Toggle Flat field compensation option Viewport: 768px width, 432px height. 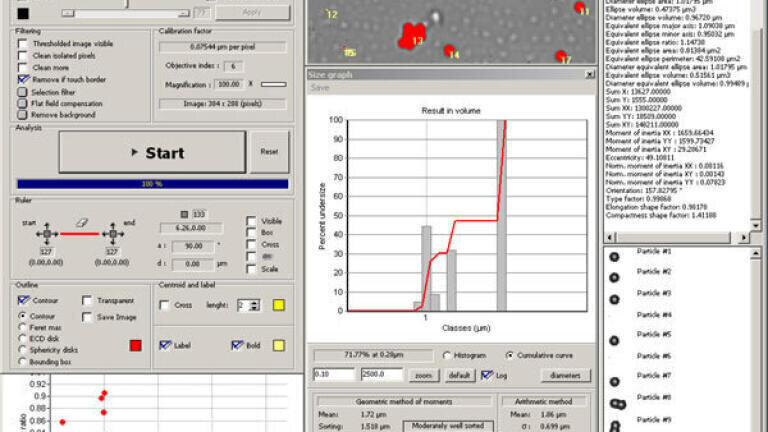click(23, 103)
